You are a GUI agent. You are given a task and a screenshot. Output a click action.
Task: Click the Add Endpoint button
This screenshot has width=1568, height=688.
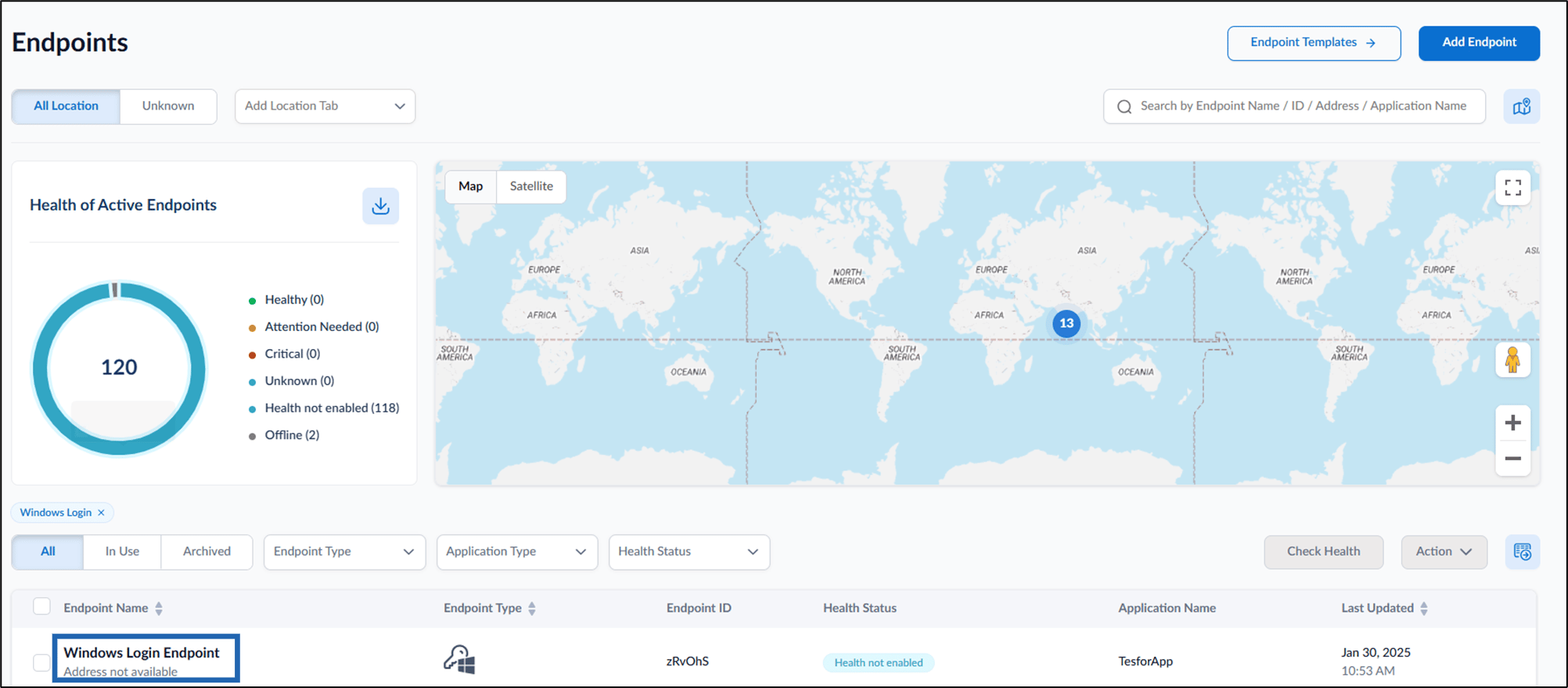1479,43
